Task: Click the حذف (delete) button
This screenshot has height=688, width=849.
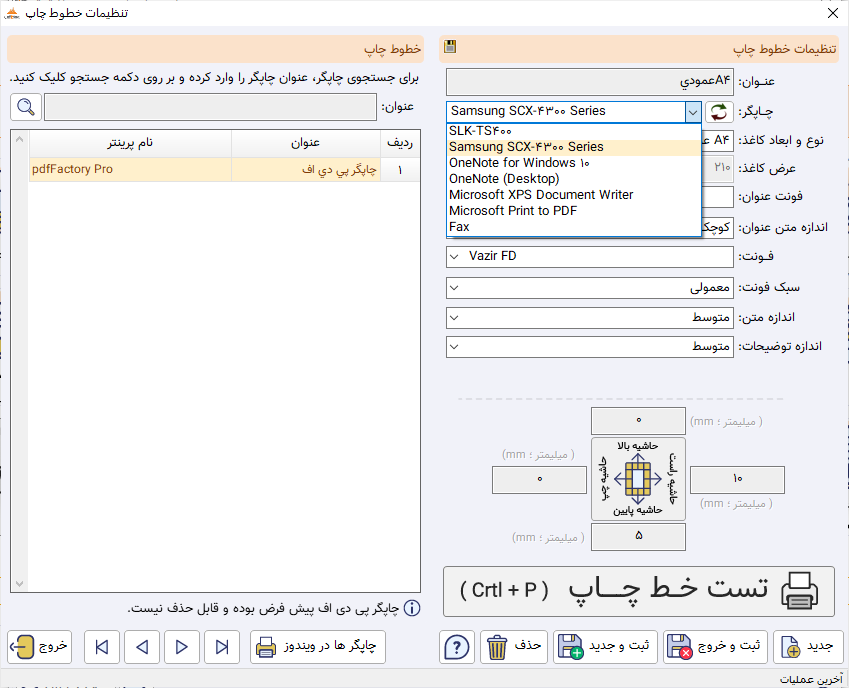Action: [514, 647]
